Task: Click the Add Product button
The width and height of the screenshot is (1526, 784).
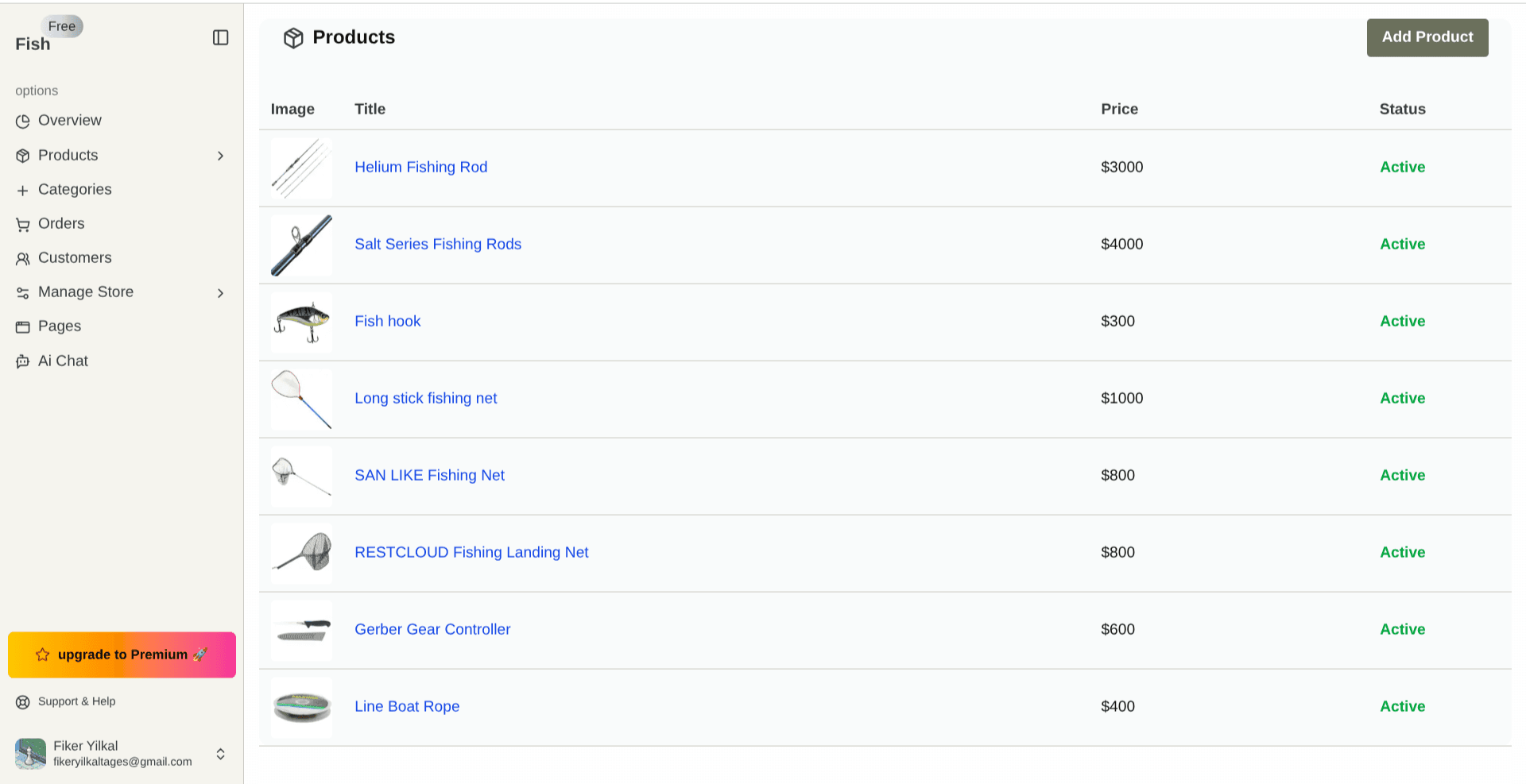Action: [1427, 37]
